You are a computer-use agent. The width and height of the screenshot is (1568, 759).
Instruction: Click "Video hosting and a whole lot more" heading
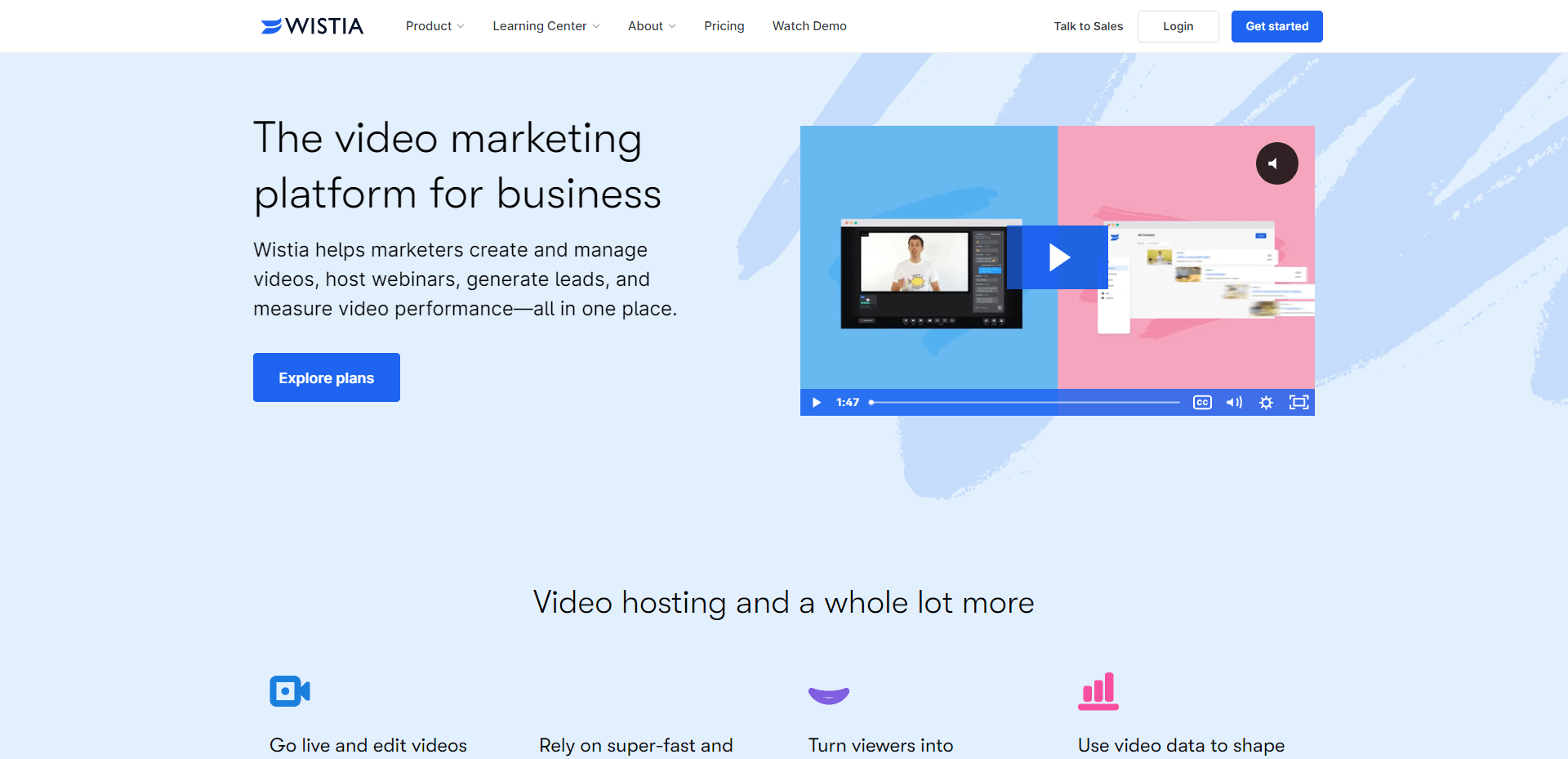[784, 603]
